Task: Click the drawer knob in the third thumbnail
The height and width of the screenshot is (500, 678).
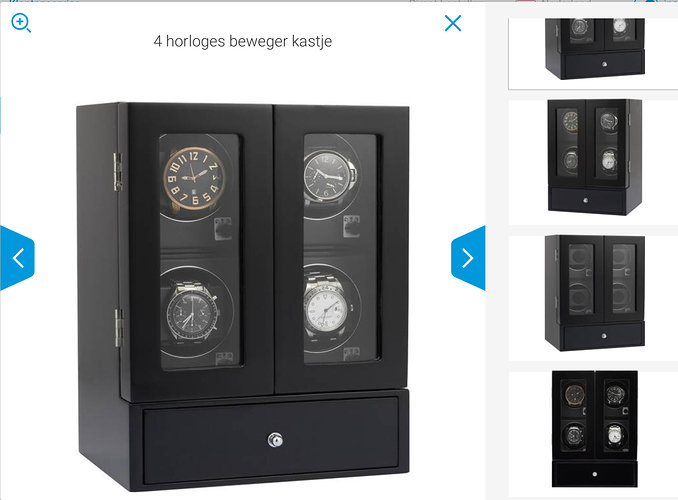Action: coord(604,336)
